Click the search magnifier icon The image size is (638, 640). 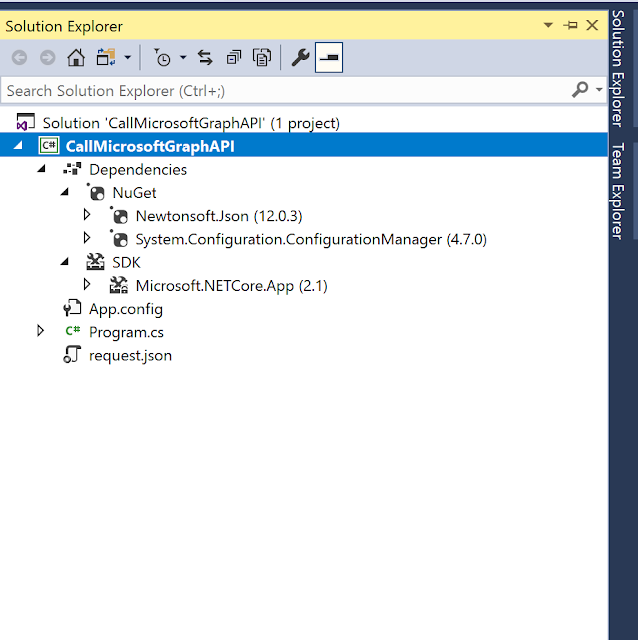click(580, 89)
